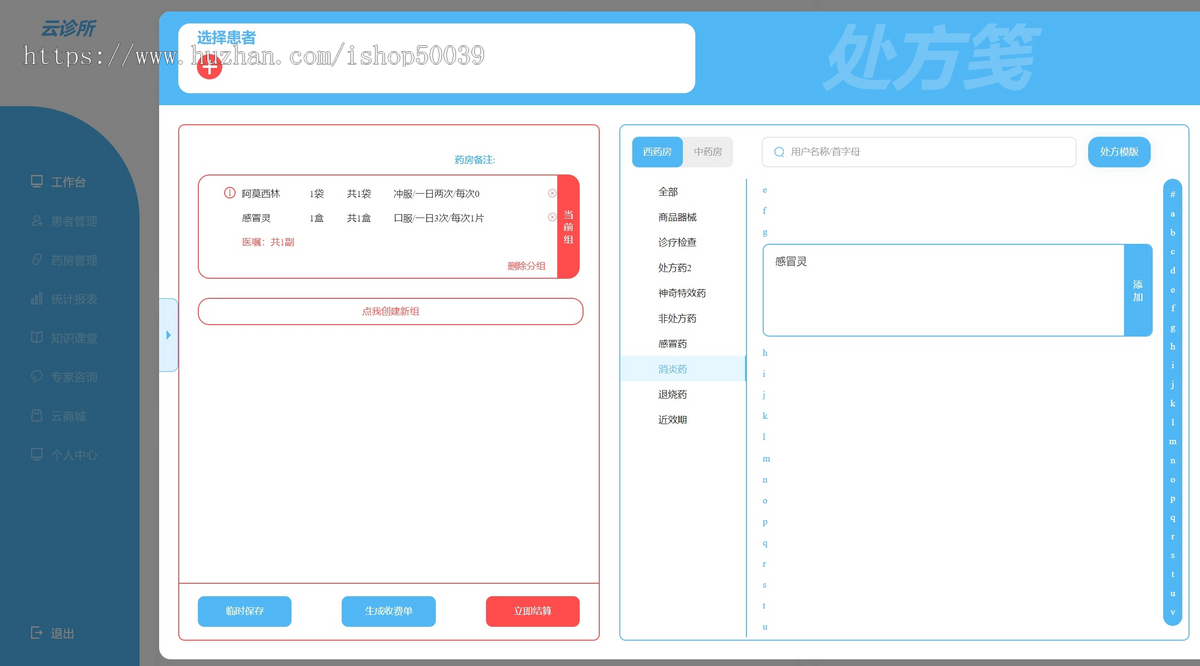Image resolution: width=1200 pixels, height=666 pixels.
Task: Select the 全部 category
Action: pos(668,192)
